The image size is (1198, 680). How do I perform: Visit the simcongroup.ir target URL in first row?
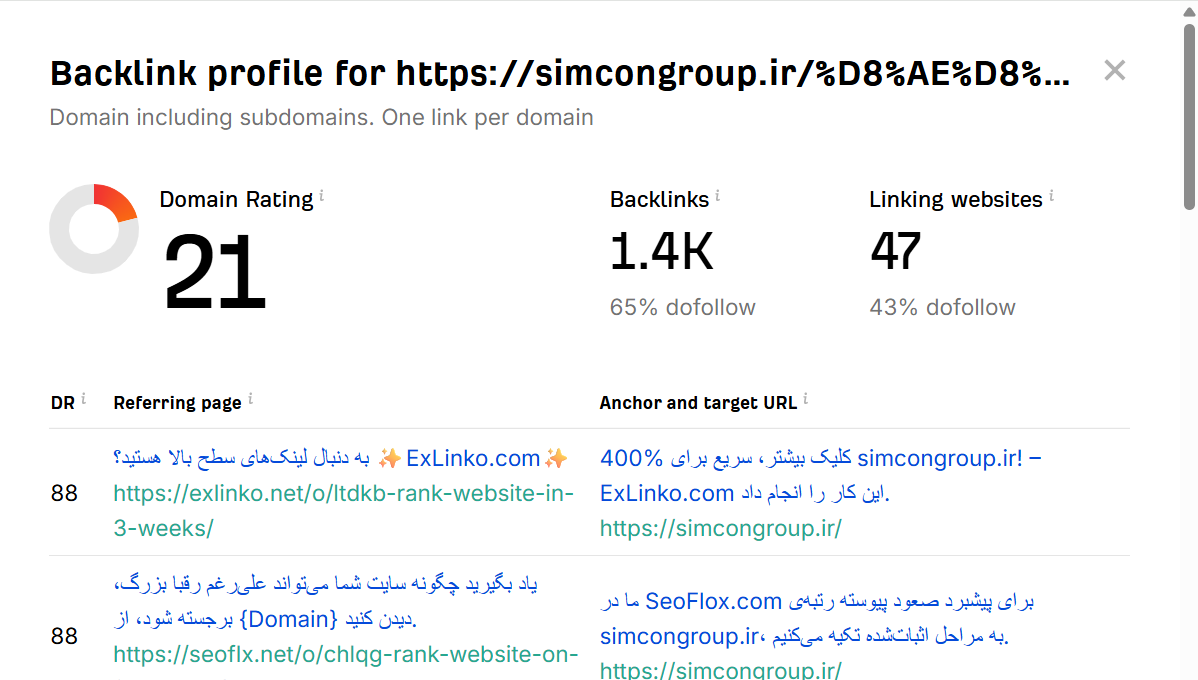[721, 528]
